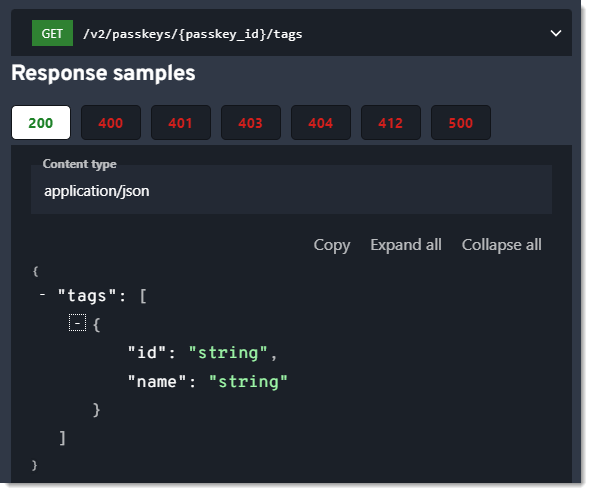Show the 403 response sample
The width and height of the screenshot is (591, 493).
click(x=251, y=123)
